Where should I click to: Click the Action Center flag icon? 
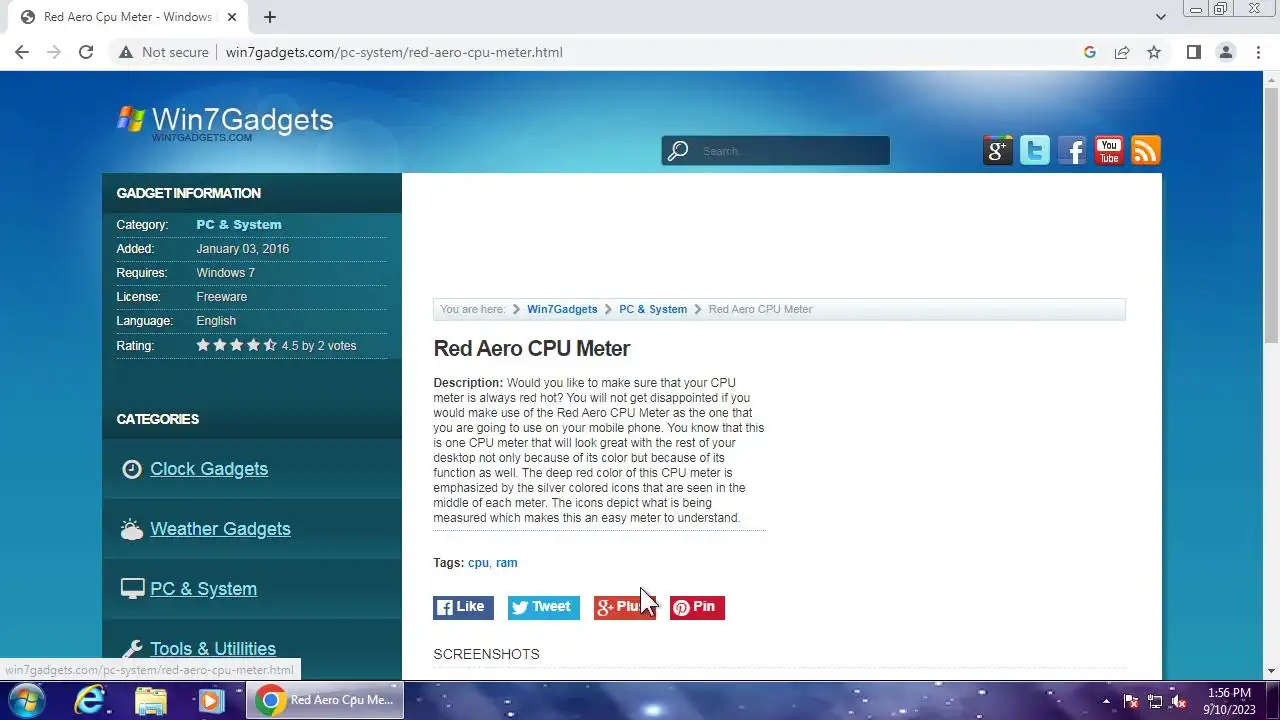tap(1131, 701)
